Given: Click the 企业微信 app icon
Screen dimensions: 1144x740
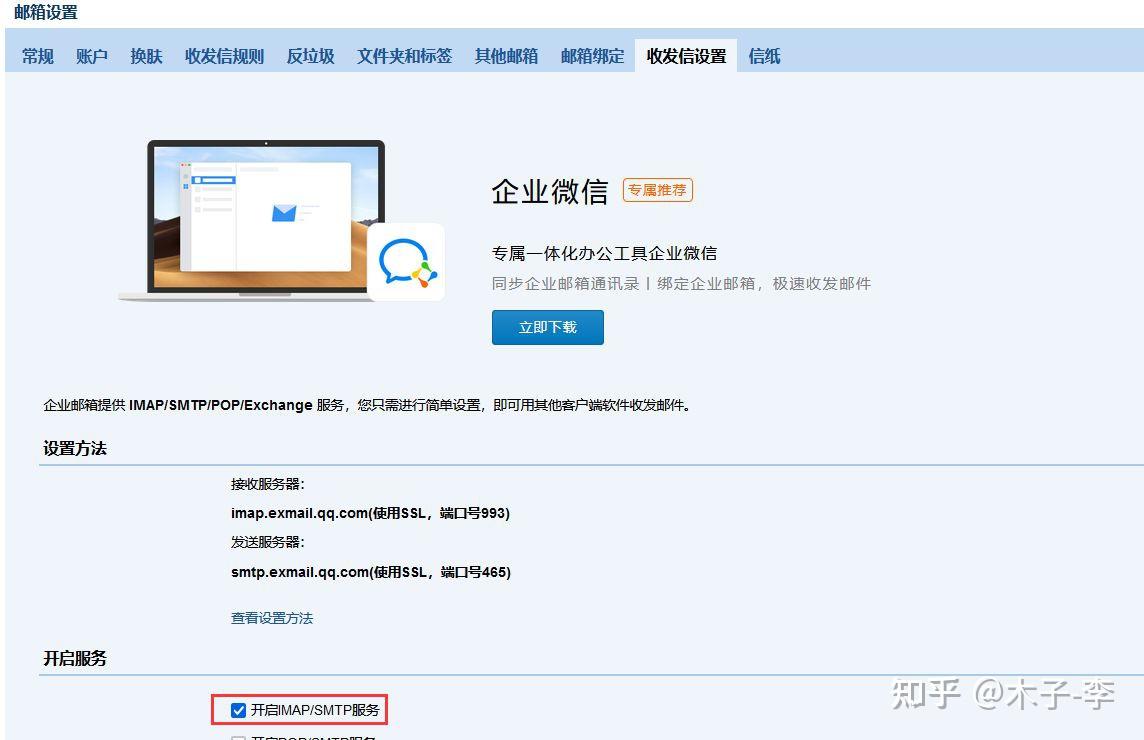Looking at the screenshot, I should [406, 260].
